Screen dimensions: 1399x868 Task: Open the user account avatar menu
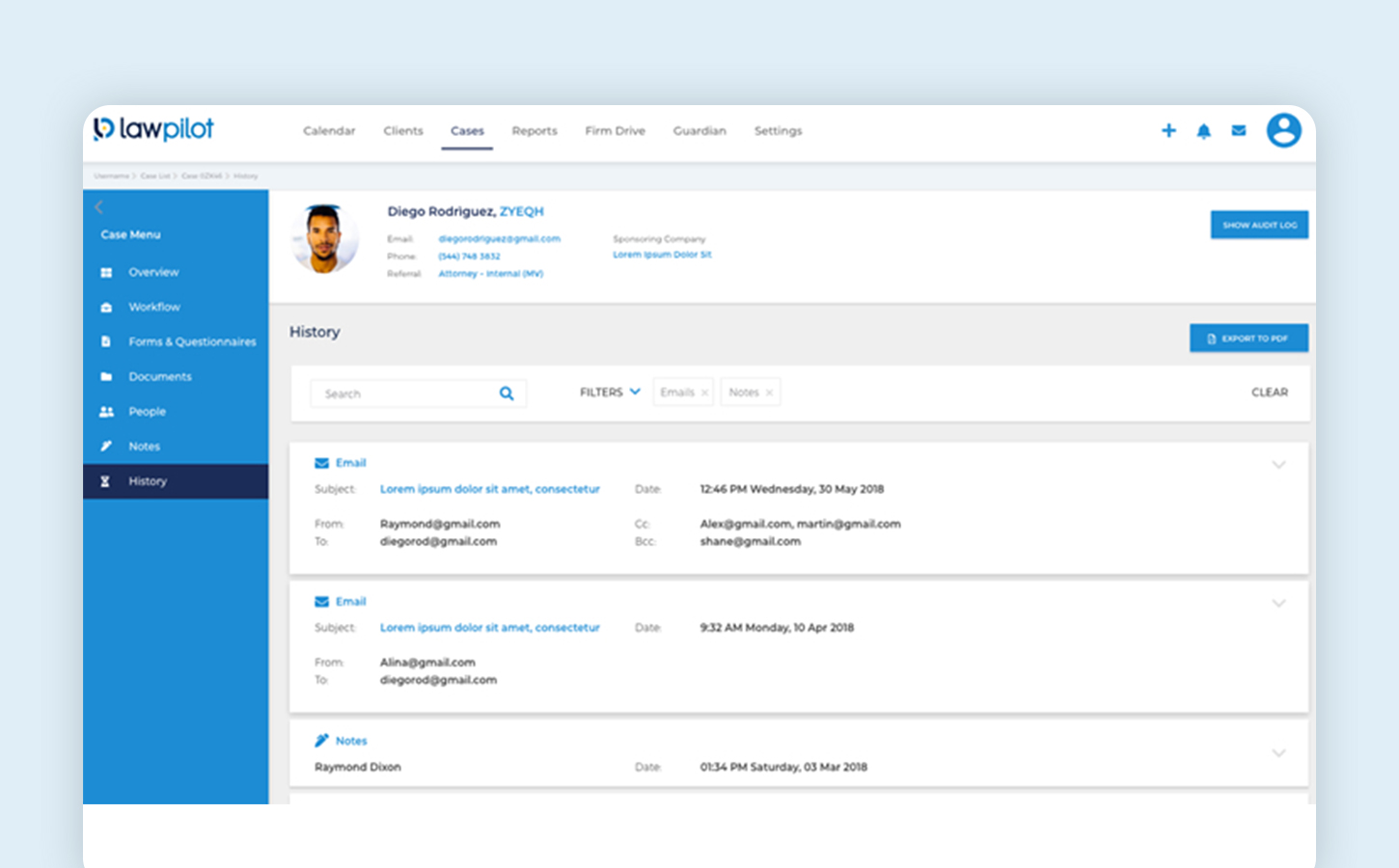pos(1284,130)
